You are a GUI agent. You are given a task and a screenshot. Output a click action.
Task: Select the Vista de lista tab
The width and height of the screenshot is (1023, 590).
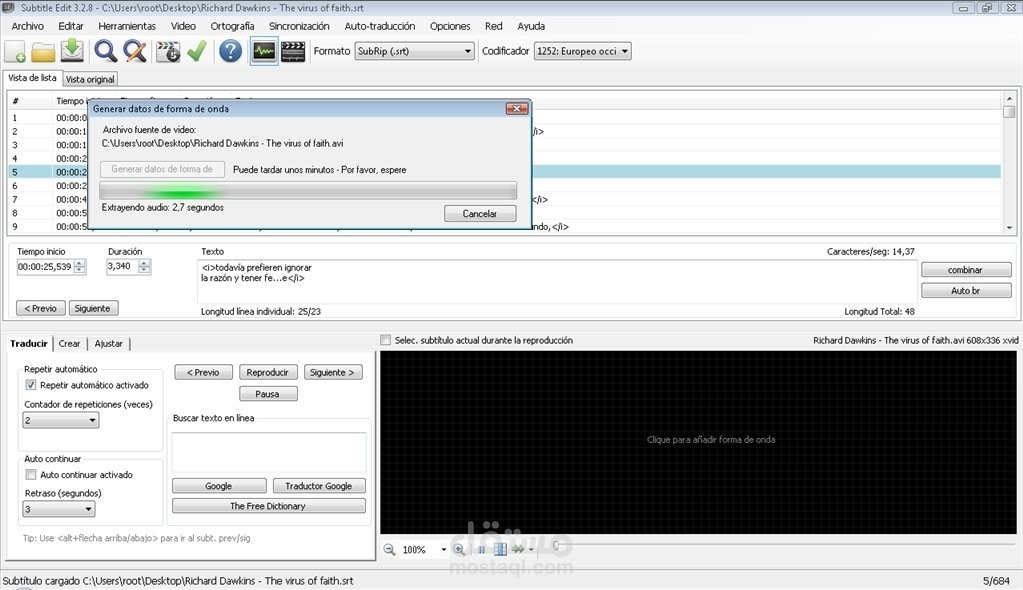pos(32,78)
